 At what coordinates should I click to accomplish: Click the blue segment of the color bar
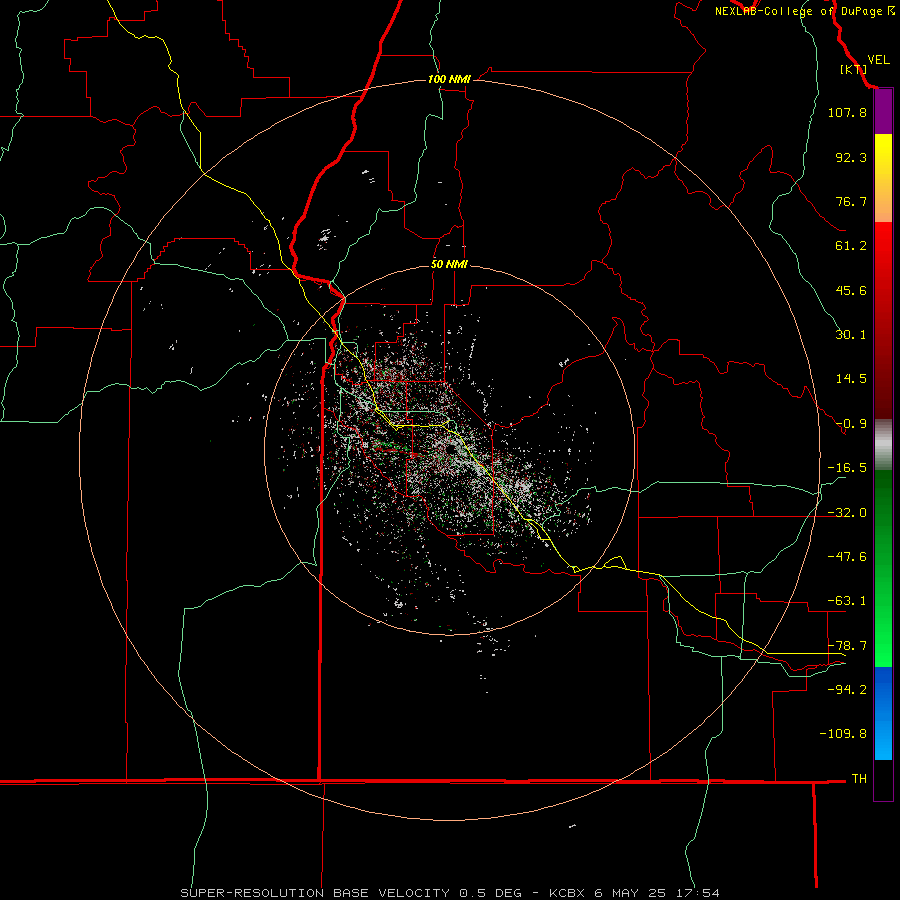pos(883,713)
